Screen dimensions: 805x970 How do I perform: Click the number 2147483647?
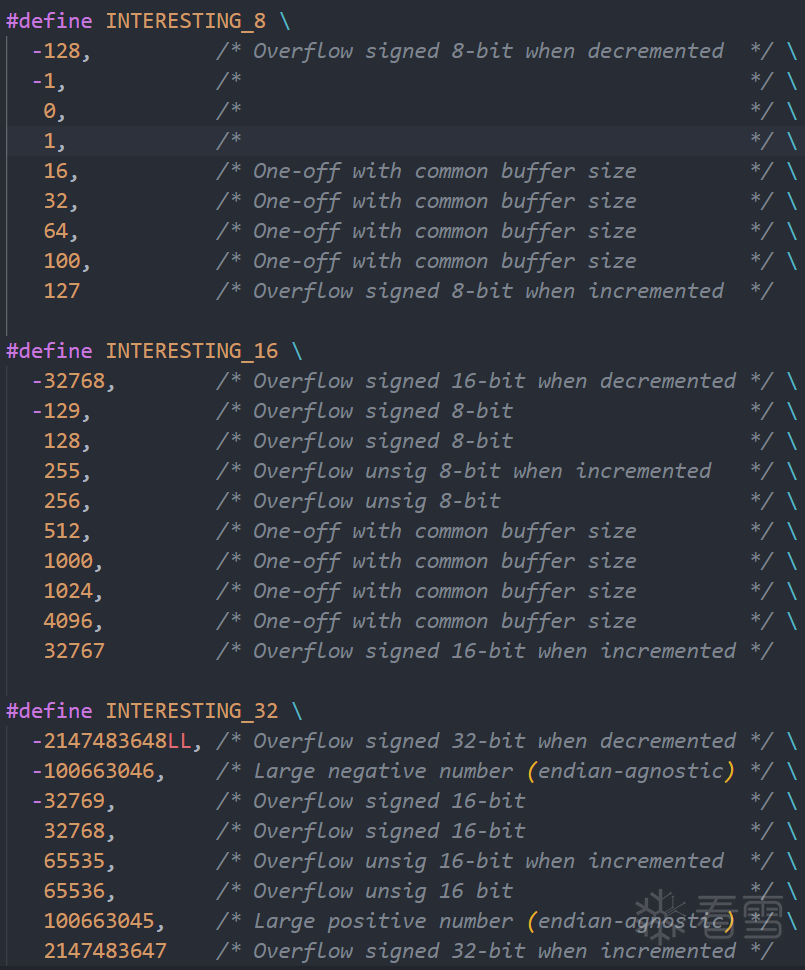click(x=105, y=951)
